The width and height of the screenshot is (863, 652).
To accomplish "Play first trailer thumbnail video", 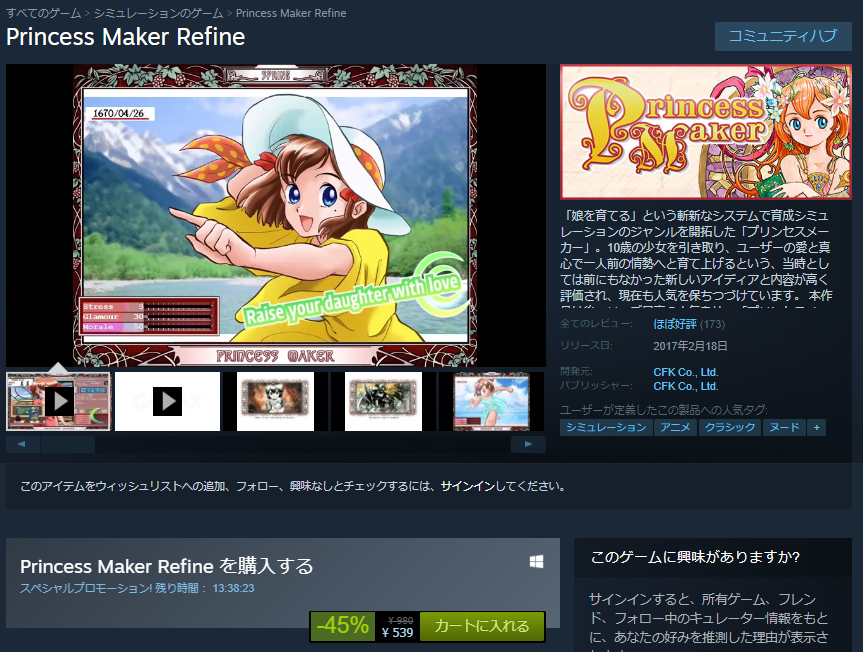I will tap(58, 402).
